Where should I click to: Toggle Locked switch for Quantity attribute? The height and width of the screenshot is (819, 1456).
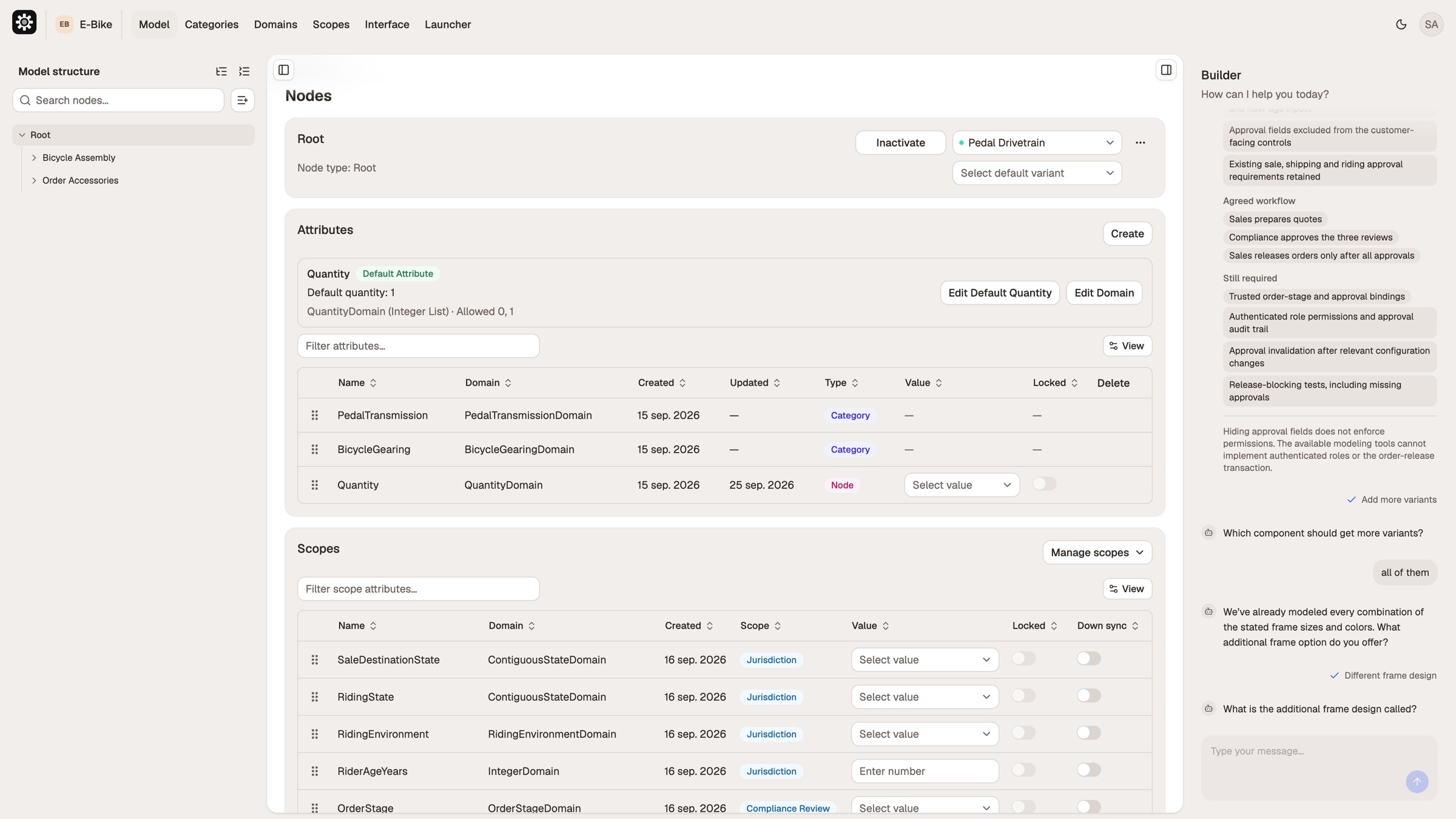1045,484
